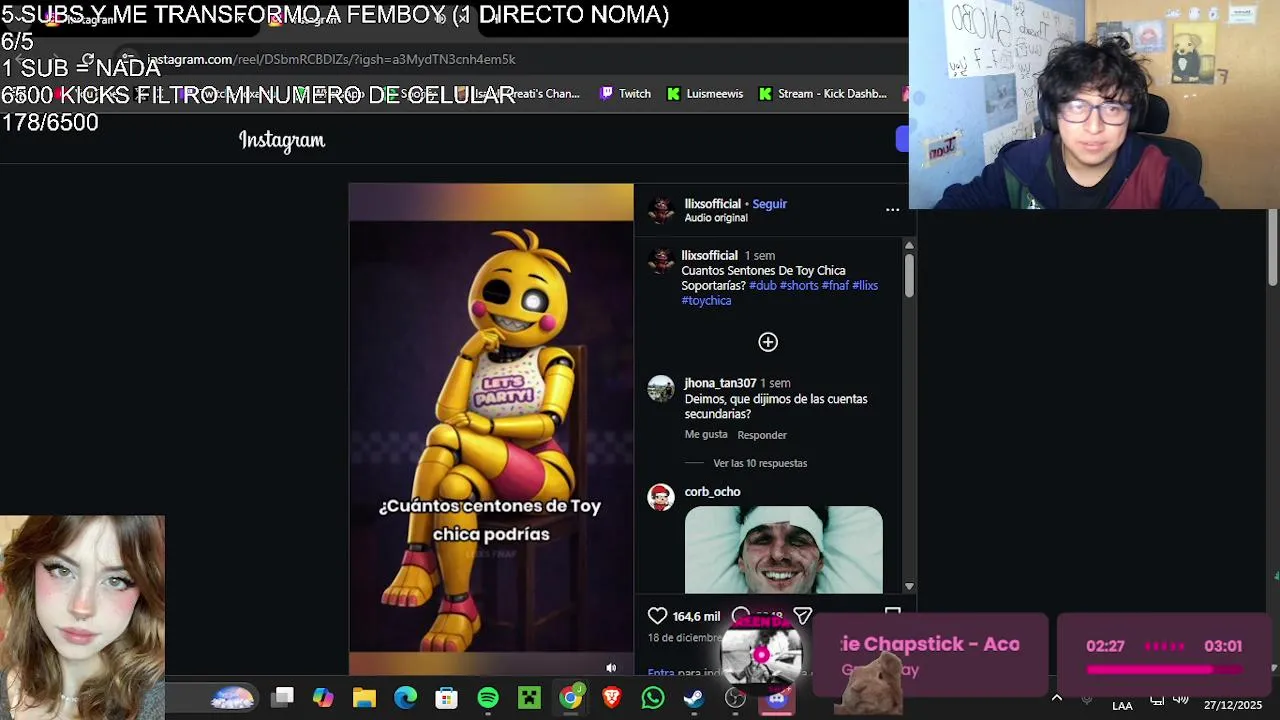Share the reel with the paper plane icon
The width and height of the screenshot is (1280, 720).
802,616
